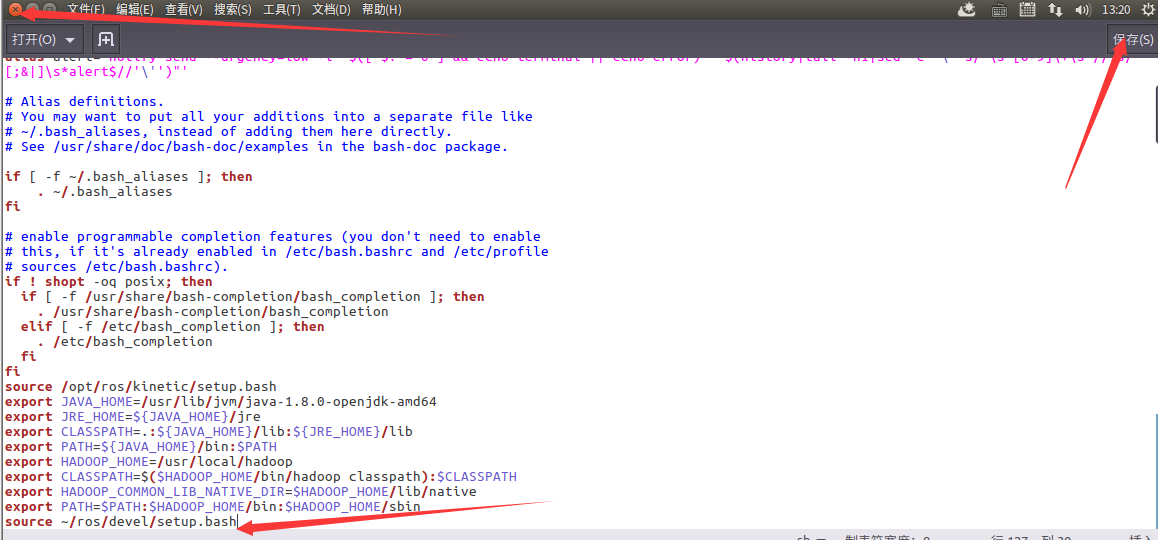1158x540 pixels.
Task: Save the file with 保存(S) button
Action: [1132, 39]
